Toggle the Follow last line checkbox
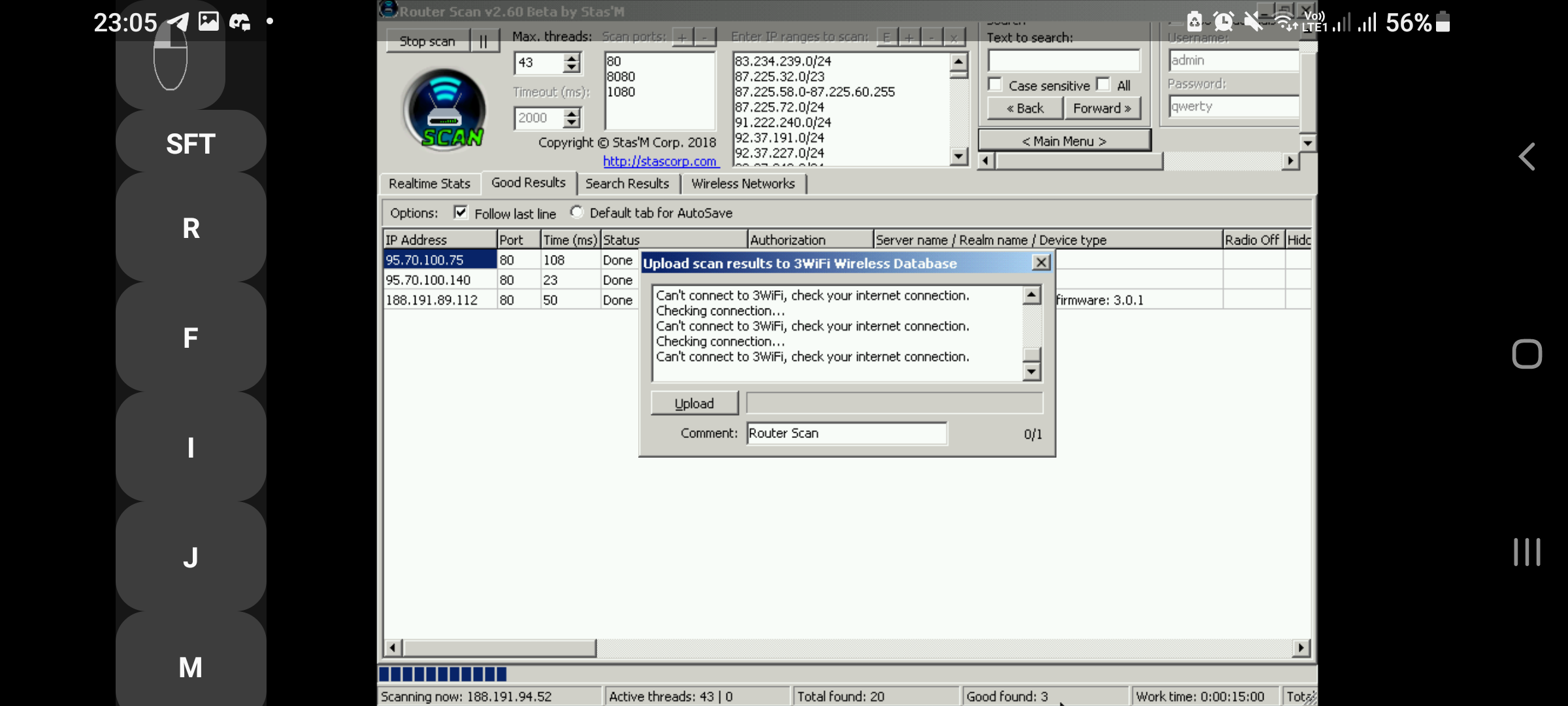The image size is (1568, 706). (461, 212)
